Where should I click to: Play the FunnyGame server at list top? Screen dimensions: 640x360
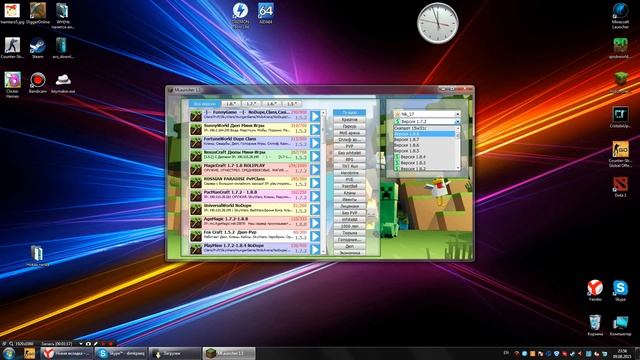[x=315, y=116]
